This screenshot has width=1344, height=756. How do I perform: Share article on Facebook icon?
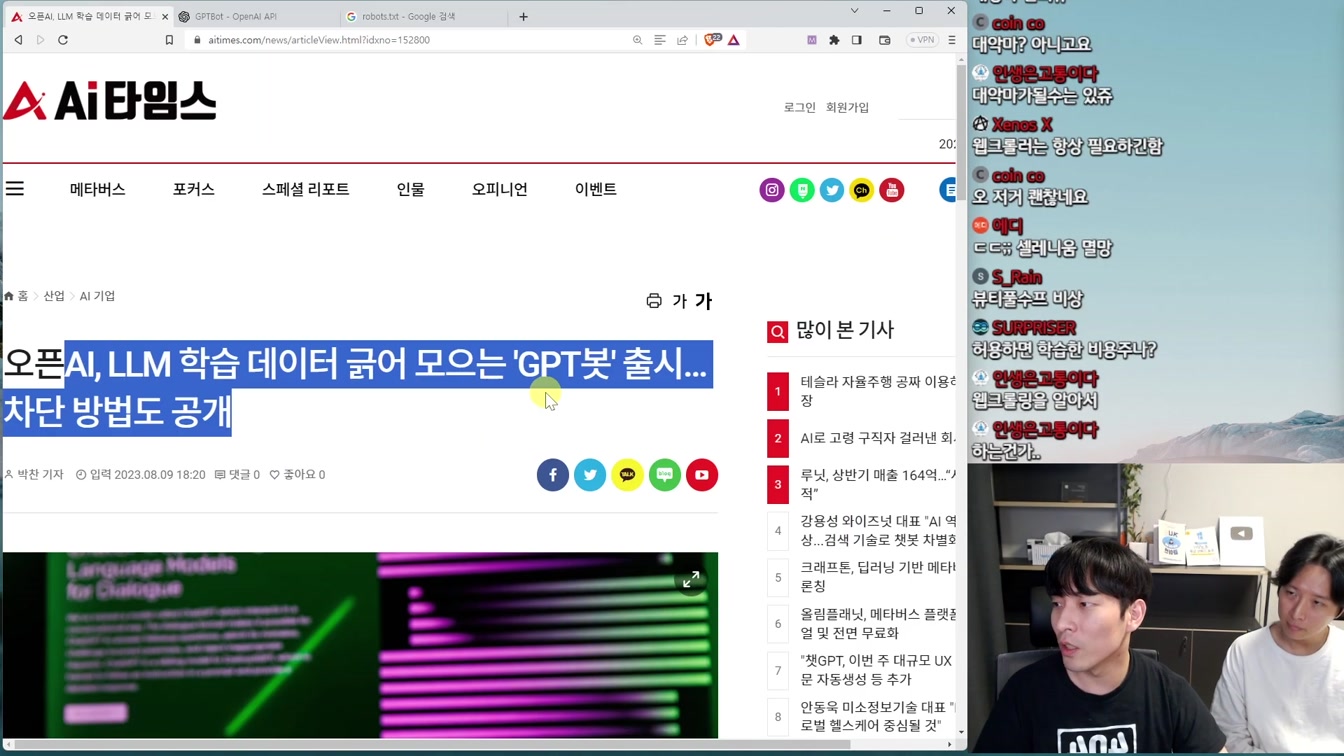tap(553, 475)
